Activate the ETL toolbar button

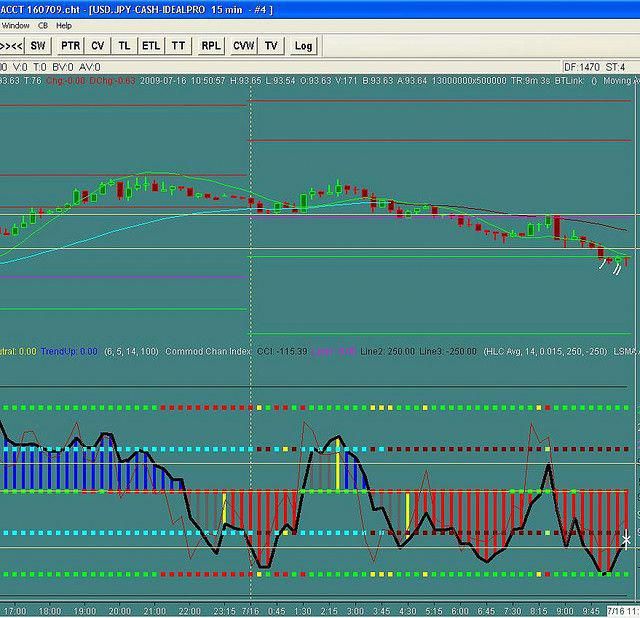point(151,45)
